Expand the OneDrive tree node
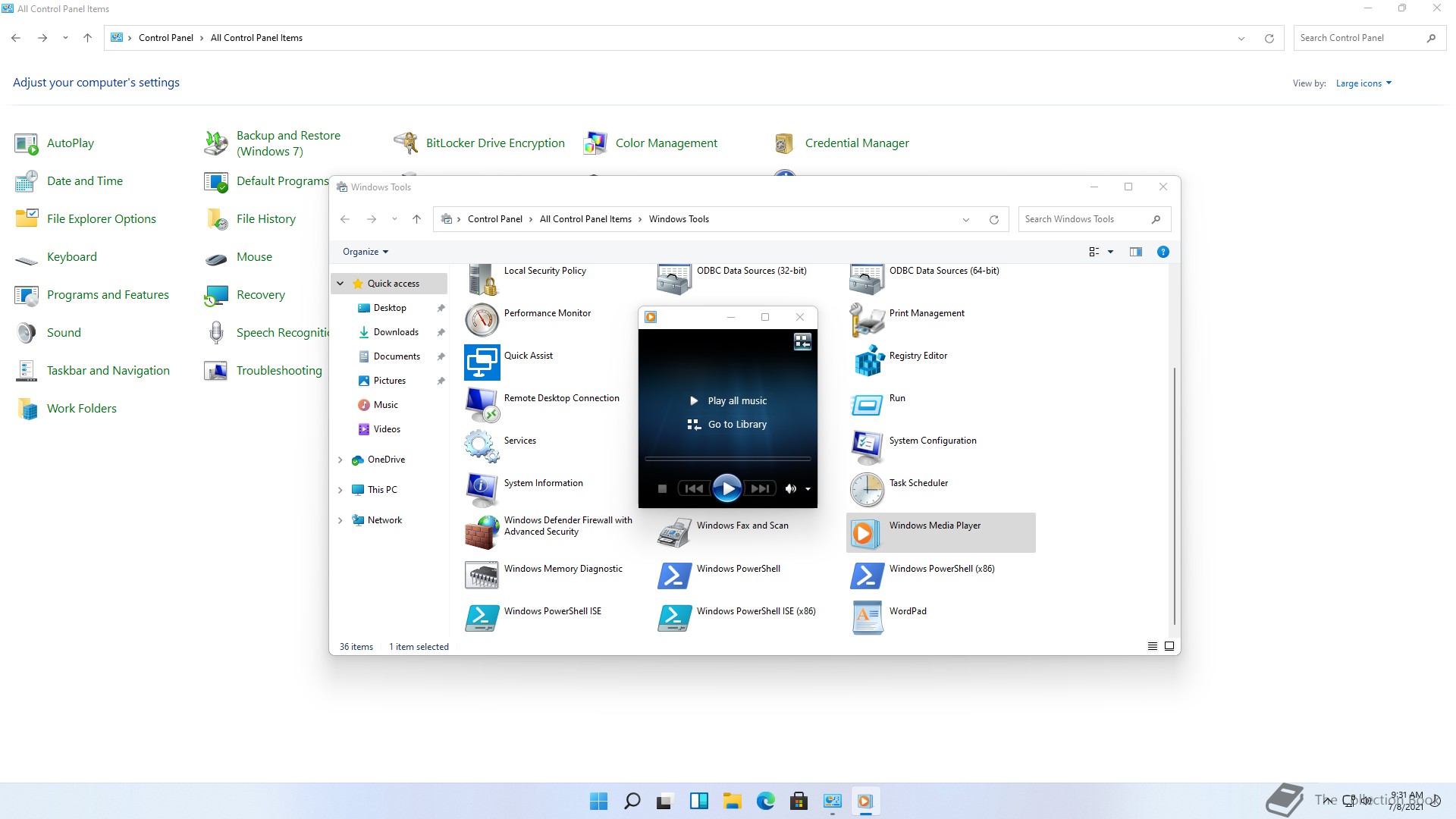Screen dimensions: 1456x819 (340, 460)
